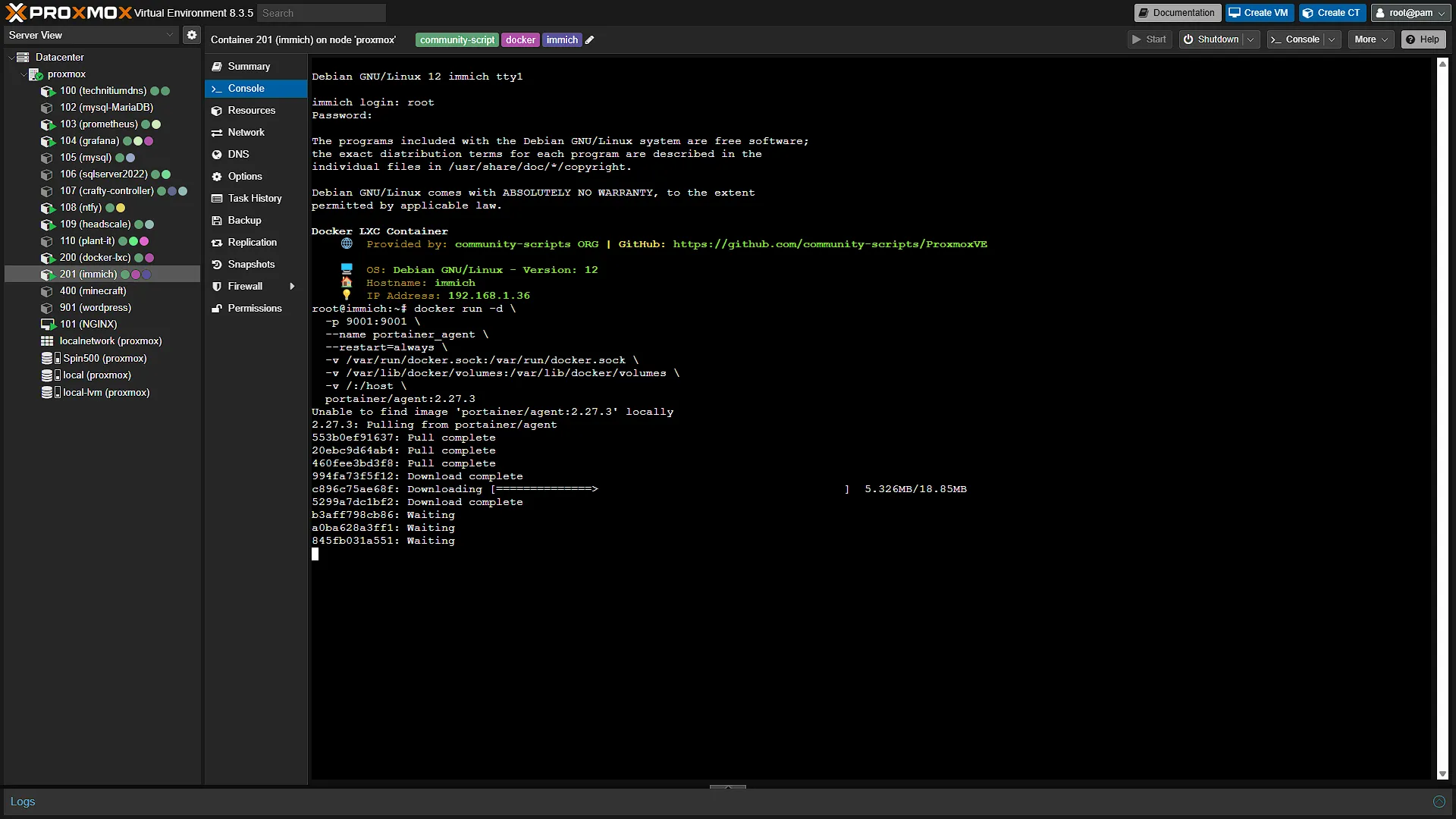This screenshot has width=1456, height=819.
Task: Click the Proxmox logo
Action: pyautogui.click(x=69, y=13)
